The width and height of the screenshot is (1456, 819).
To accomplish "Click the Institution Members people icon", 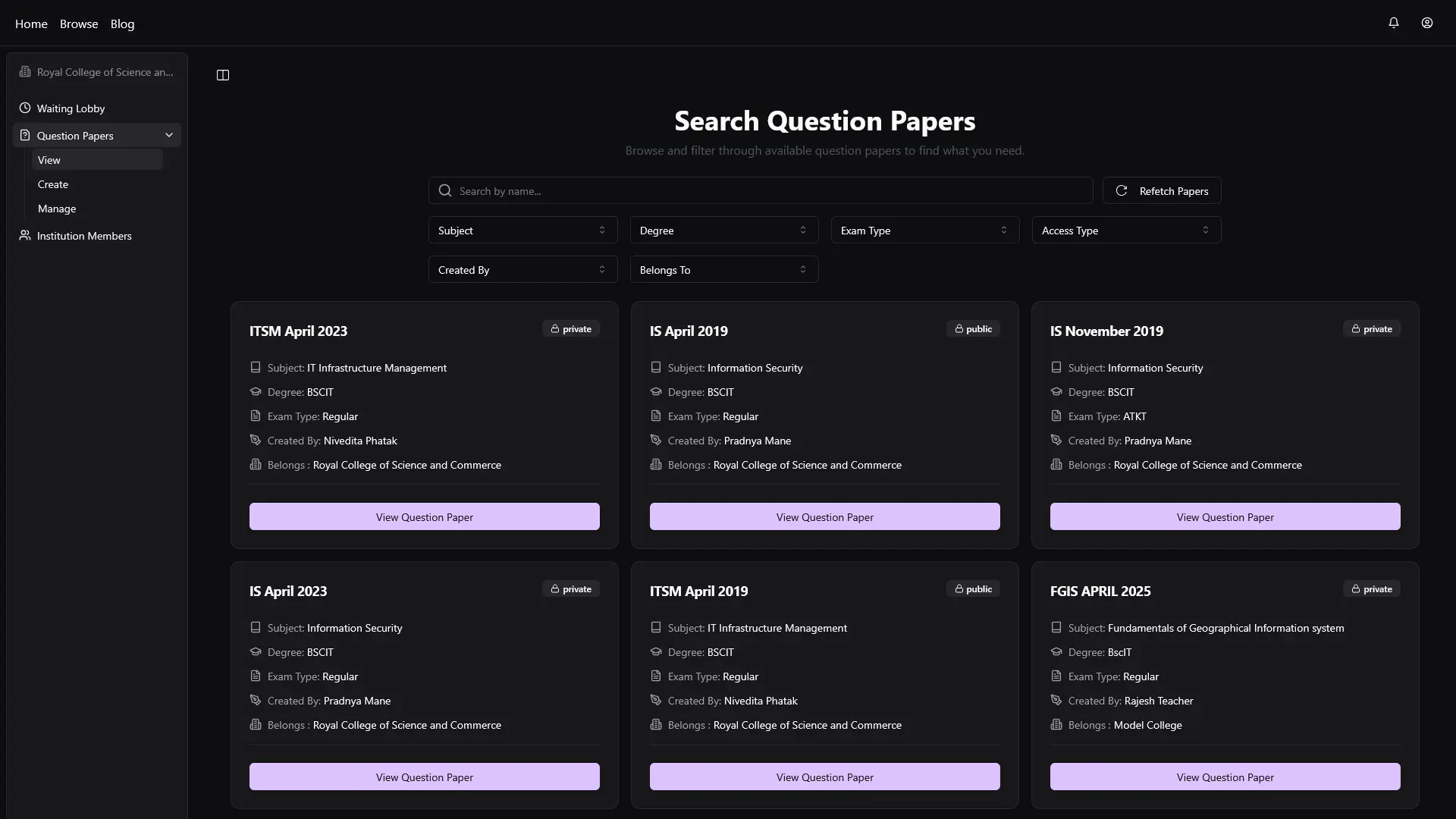I will click(x=25, y=236).
